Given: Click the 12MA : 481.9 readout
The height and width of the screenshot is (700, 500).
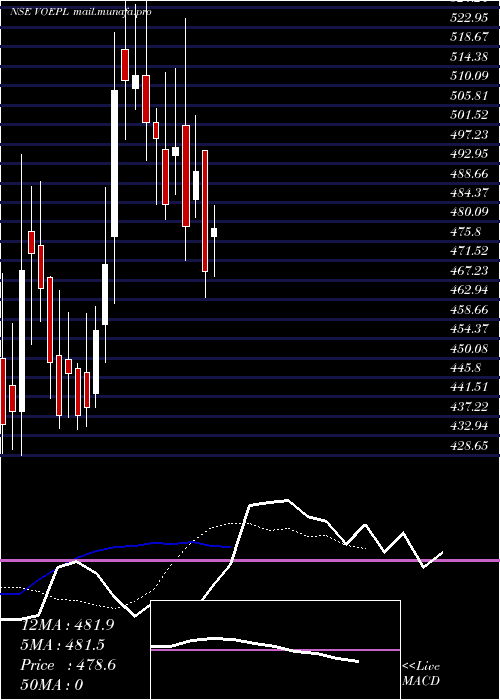Looking at the screenshot, I should pyautogui.click(x=68, y=625).
